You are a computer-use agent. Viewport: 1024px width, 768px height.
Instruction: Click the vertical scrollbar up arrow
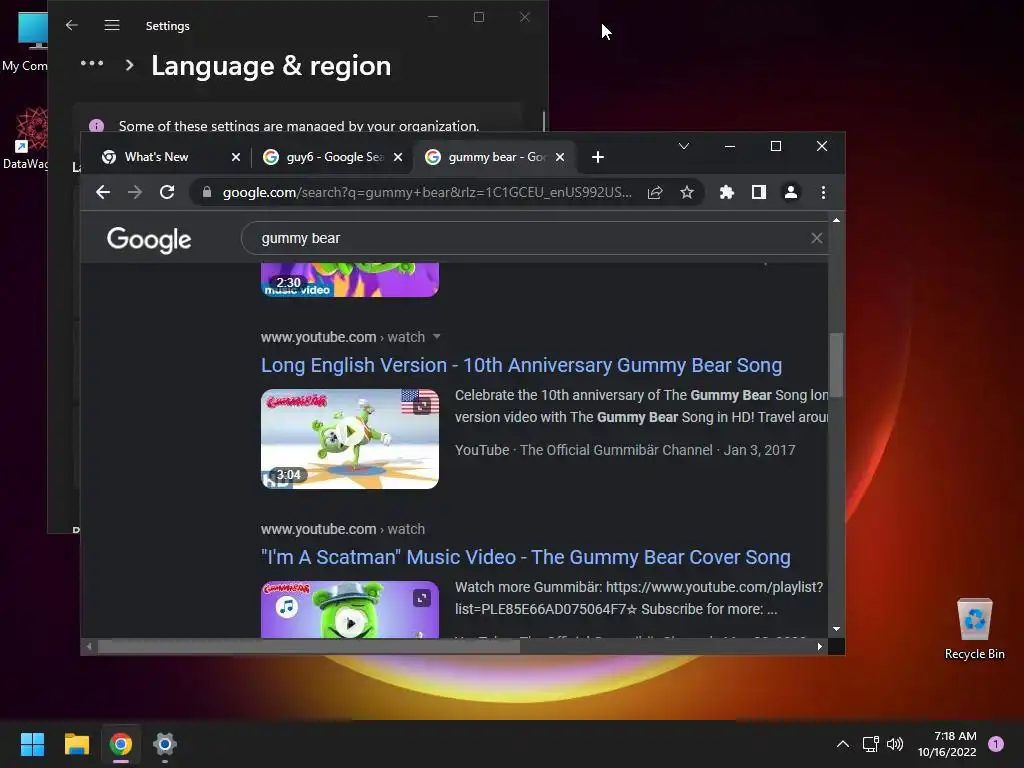(x=837, y=221)
